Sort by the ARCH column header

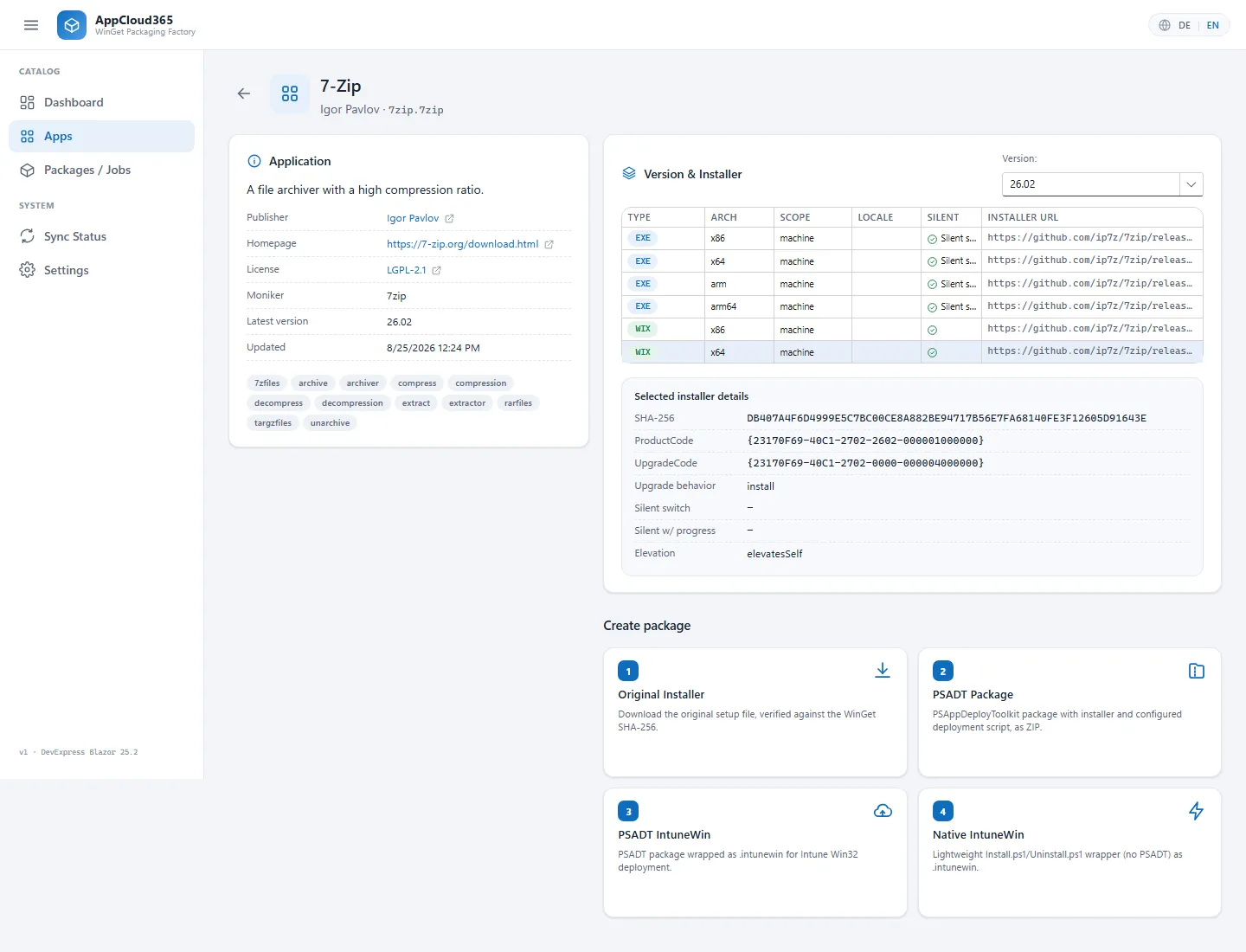click(739, 217)
